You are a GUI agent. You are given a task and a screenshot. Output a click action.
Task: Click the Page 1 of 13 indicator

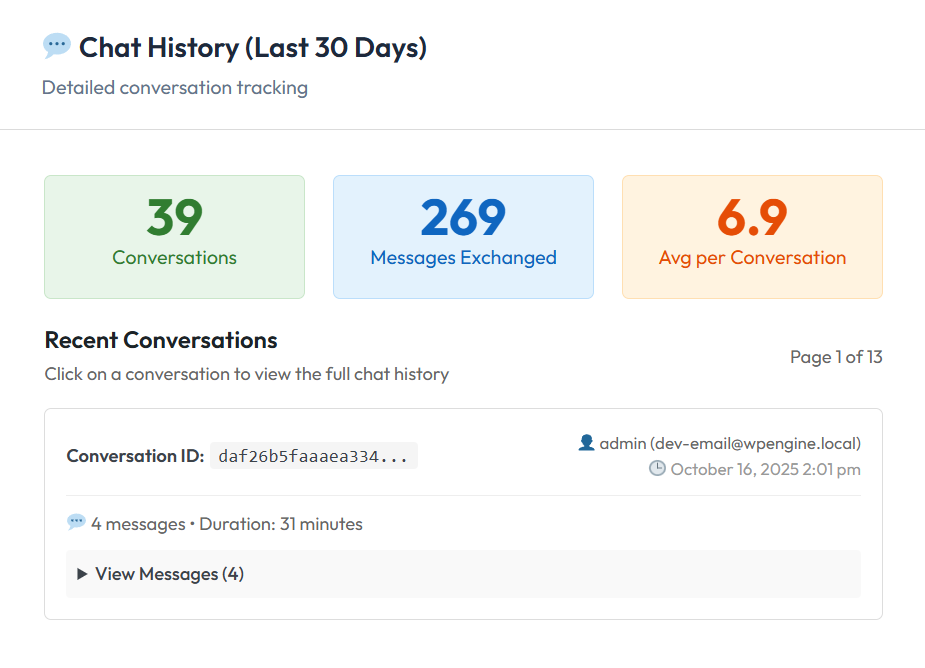(836, 357)
